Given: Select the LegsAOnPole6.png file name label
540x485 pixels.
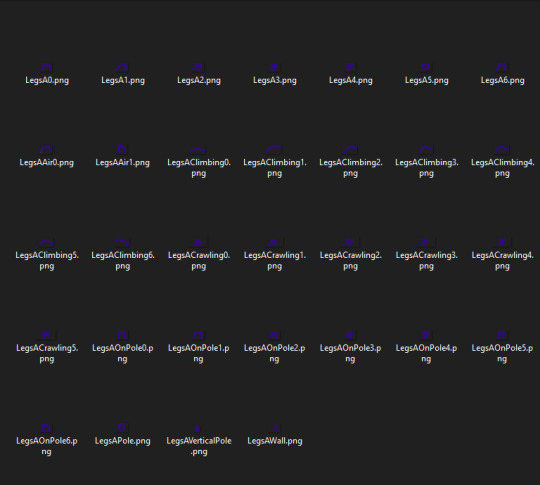Looking at the screenshot, I should (46, 446).
